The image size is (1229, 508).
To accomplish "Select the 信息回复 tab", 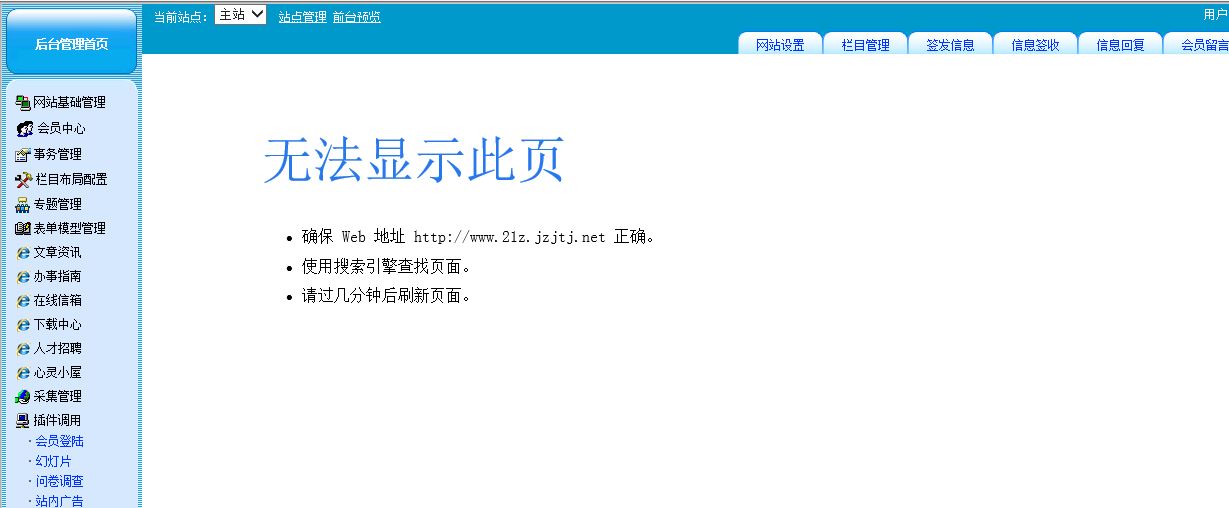I will [x=1120, y=45].
